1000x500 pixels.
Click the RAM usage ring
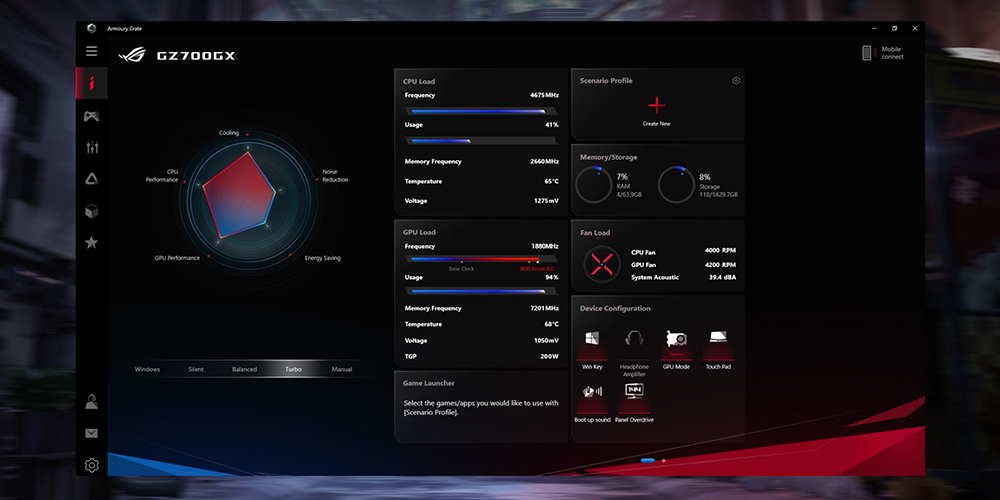click(x=594, y=185)
